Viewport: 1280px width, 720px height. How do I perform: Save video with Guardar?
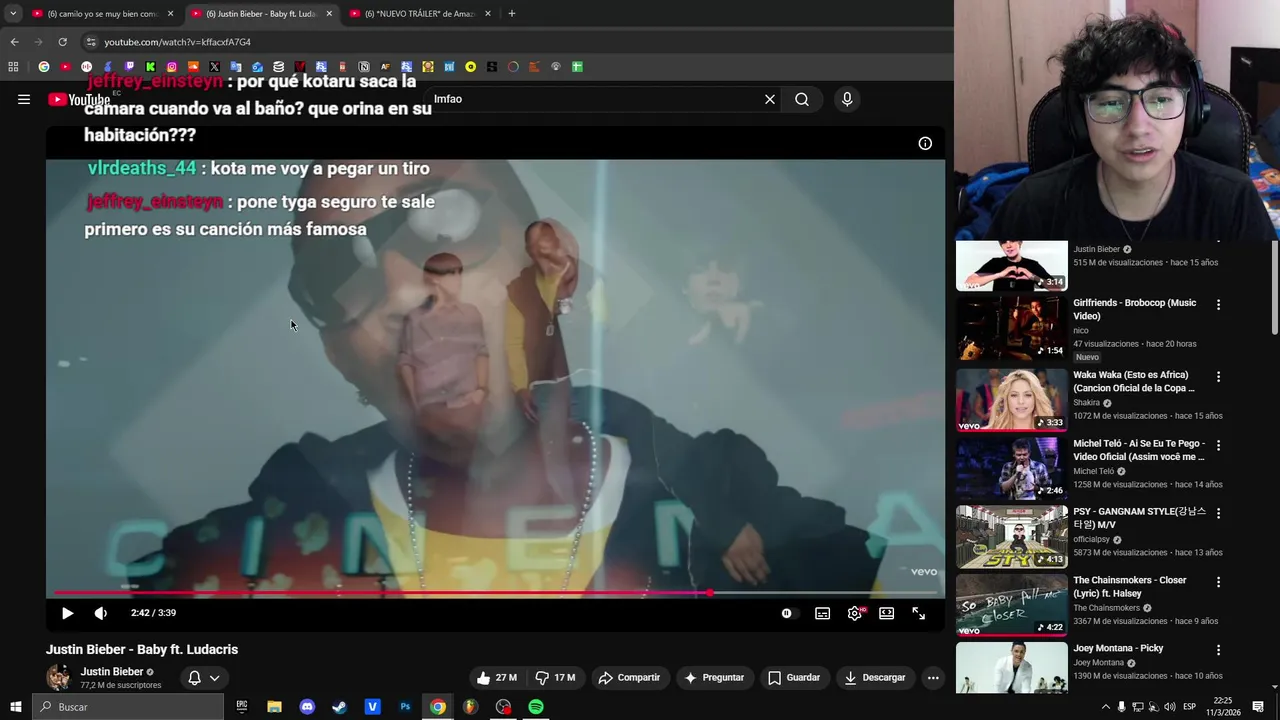(x=794, y=677)
